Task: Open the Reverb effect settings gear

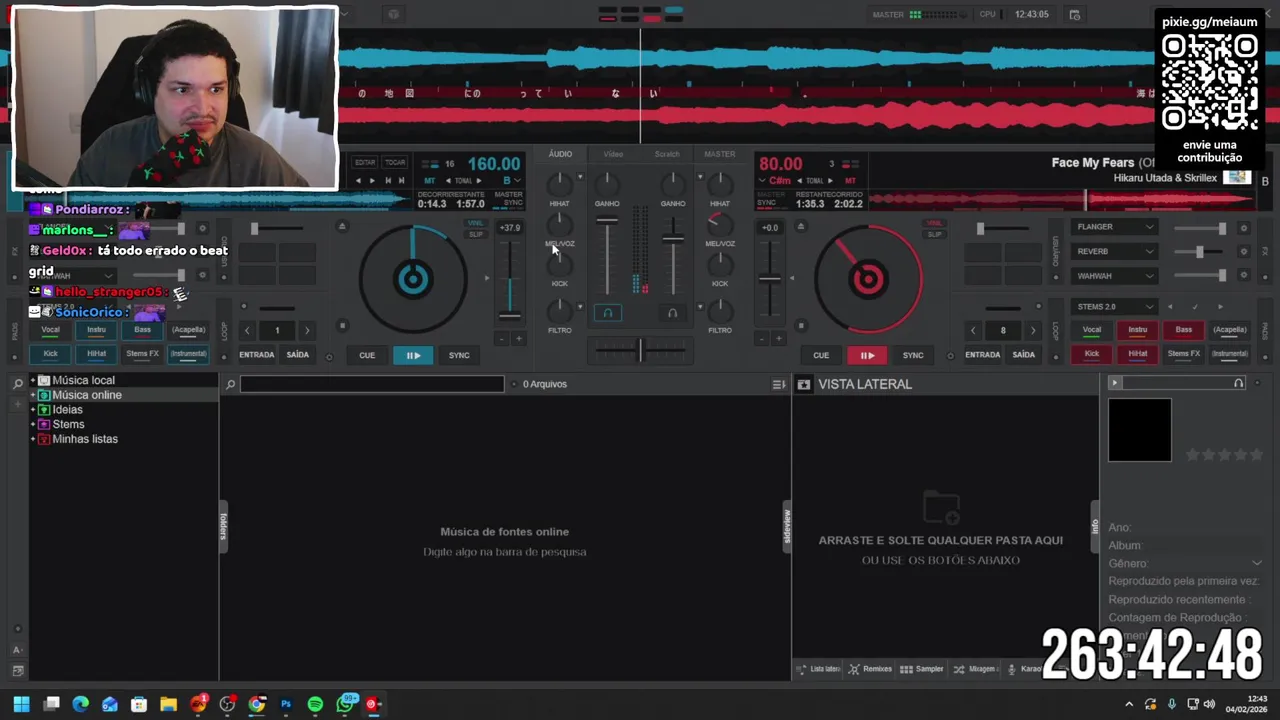Action: pos(1243,252)
